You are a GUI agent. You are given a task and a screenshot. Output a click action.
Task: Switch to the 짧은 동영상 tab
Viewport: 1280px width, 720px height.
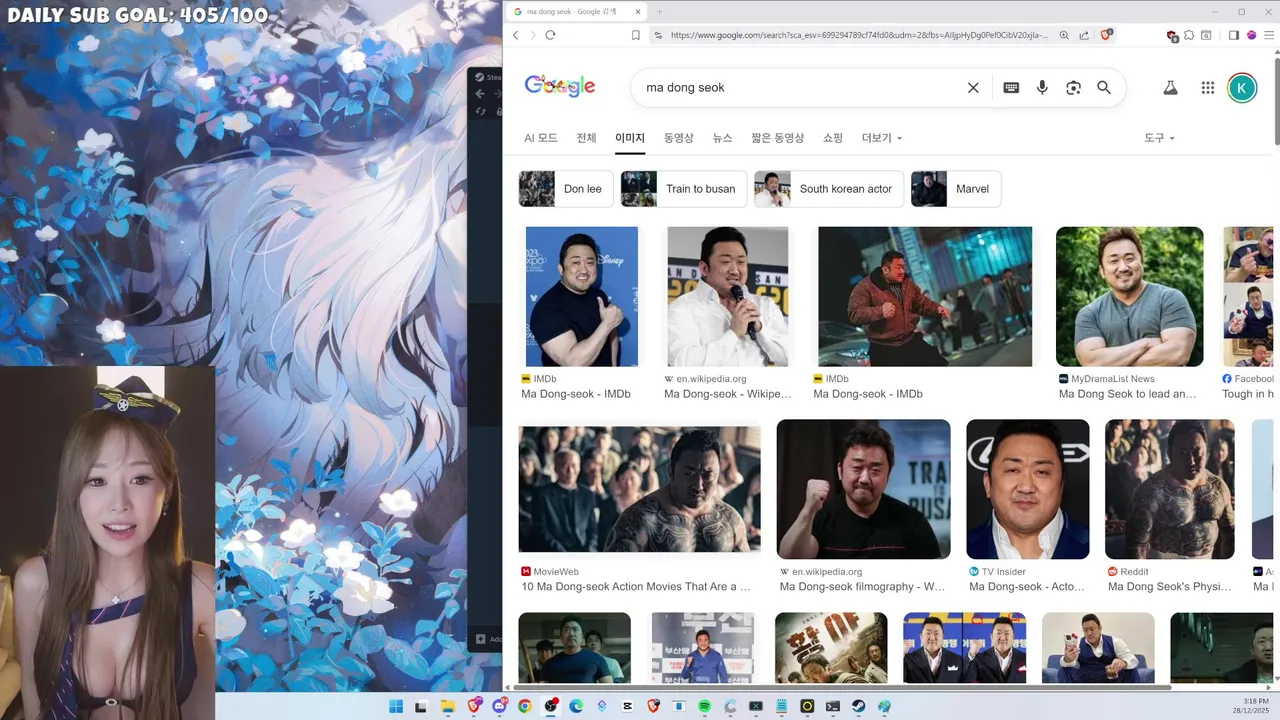(x=777, y=138)
